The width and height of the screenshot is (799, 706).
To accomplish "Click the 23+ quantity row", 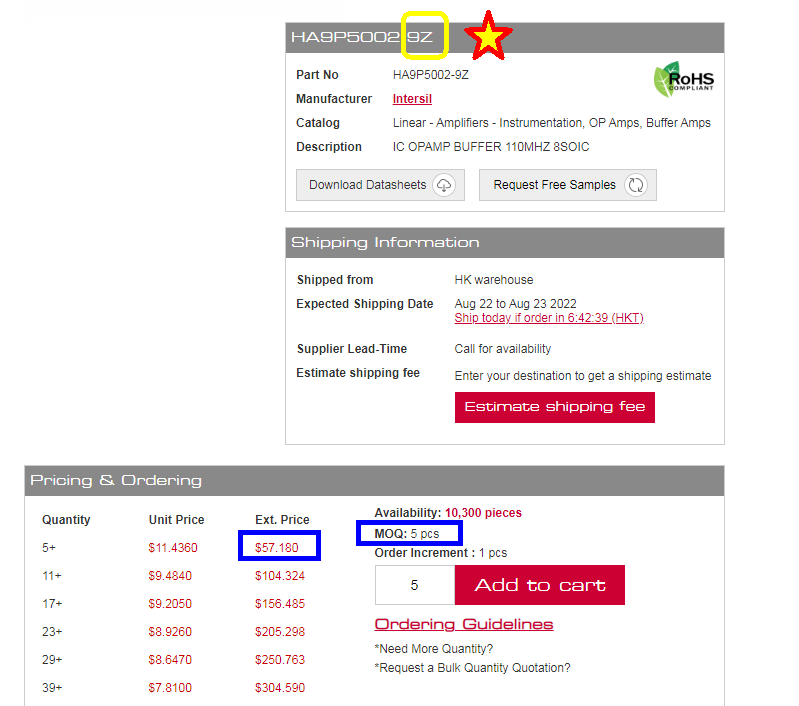I will [x=52, y=632].
